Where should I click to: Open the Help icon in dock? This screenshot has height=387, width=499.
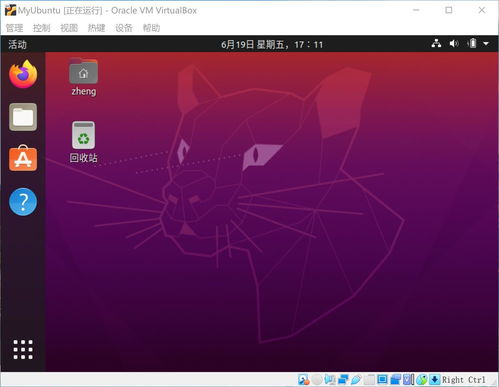click(23, 202)
